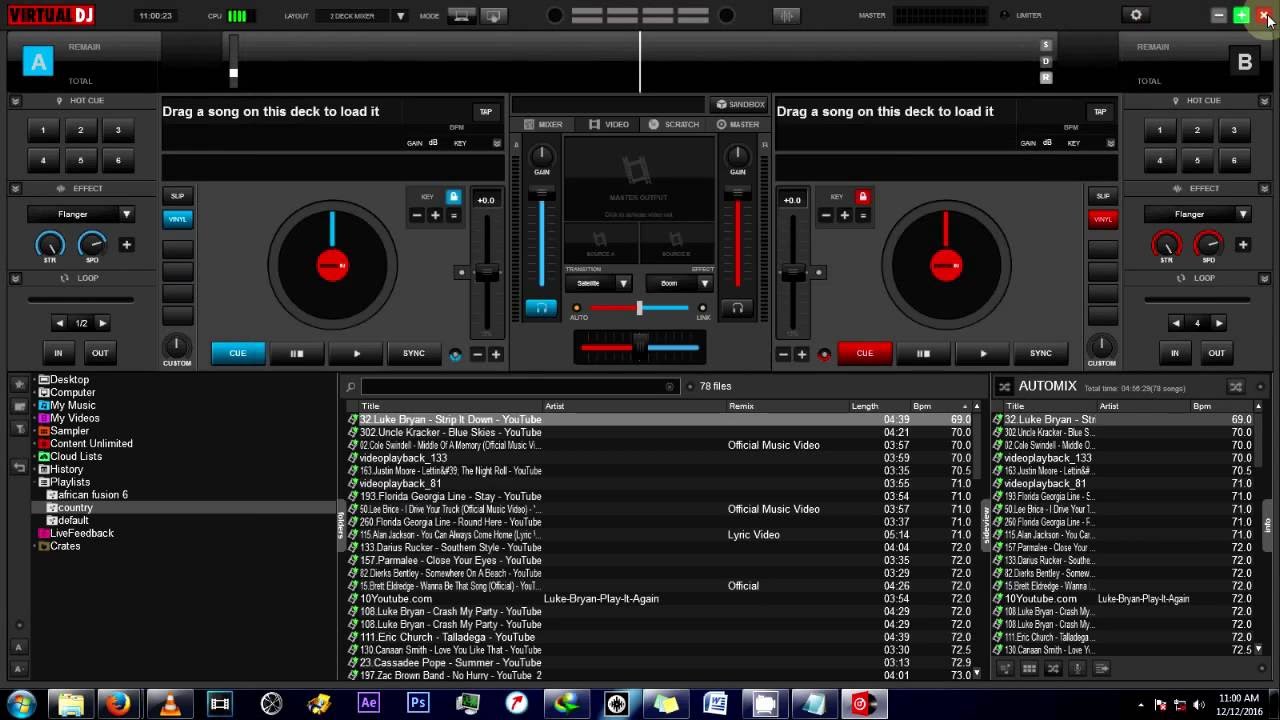Toggle the left deck VINYL mode
The height and width of the screenshot is (720, 1280).
177,219
